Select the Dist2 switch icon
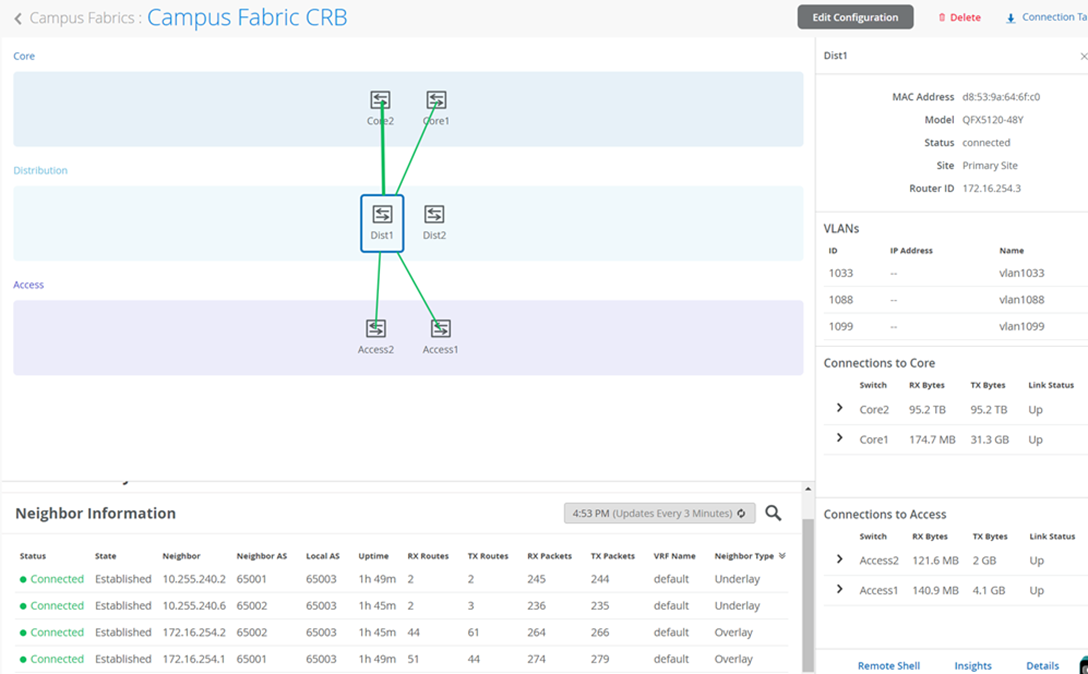The height and width of the screenshot is (674, 1088). click(x=434, y=215)
